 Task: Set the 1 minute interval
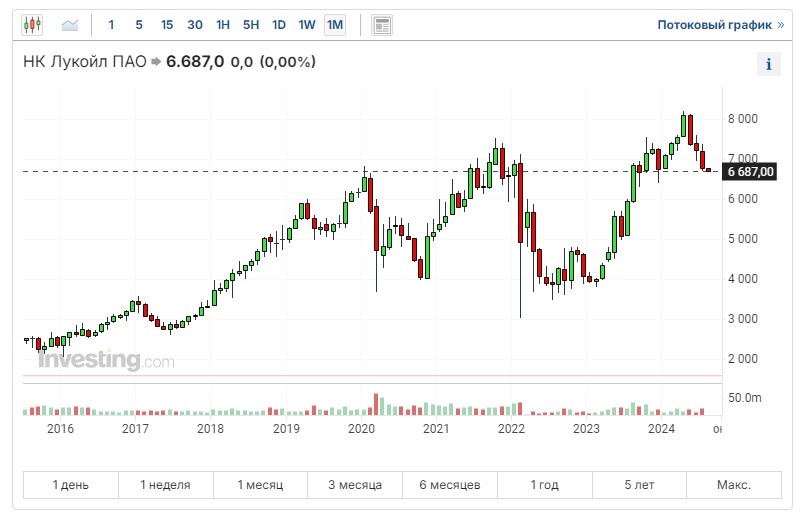[x=111, y=25]
